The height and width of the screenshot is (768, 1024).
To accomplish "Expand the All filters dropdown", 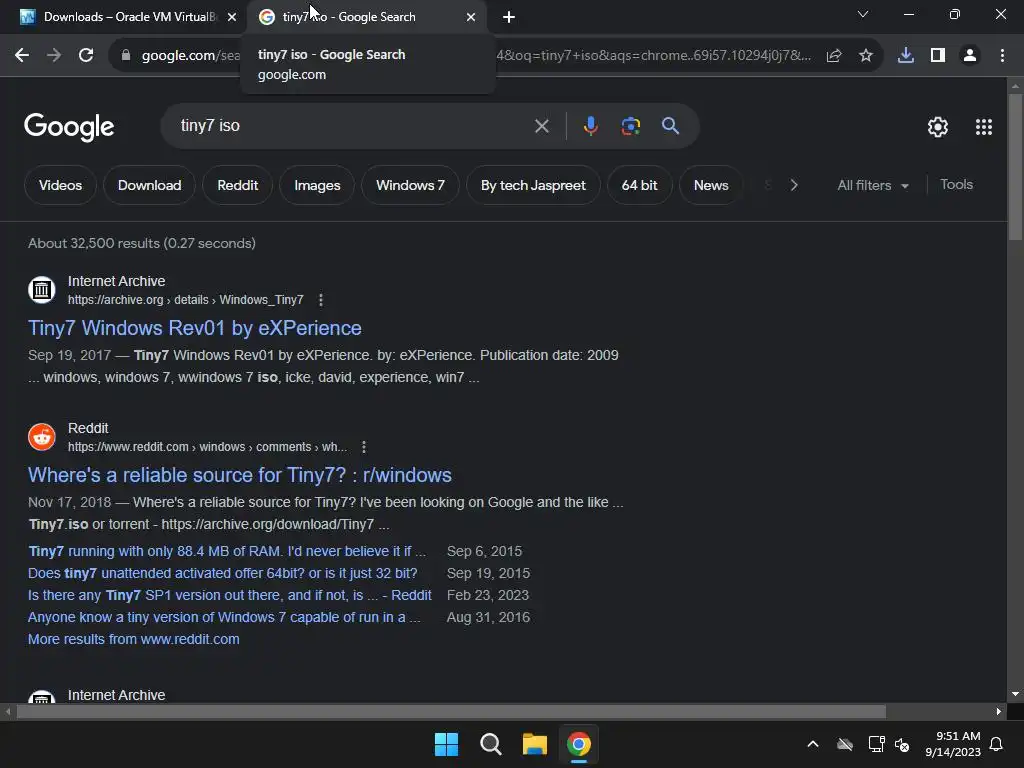I will tap(872, 185).
